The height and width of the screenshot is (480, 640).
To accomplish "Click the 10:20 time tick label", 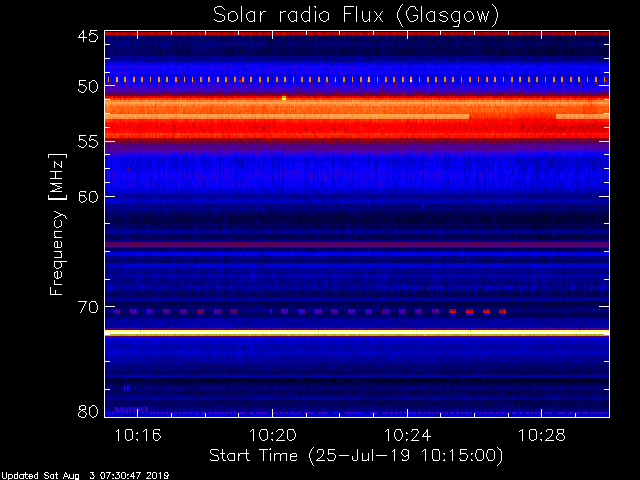I will coord(273,436).
